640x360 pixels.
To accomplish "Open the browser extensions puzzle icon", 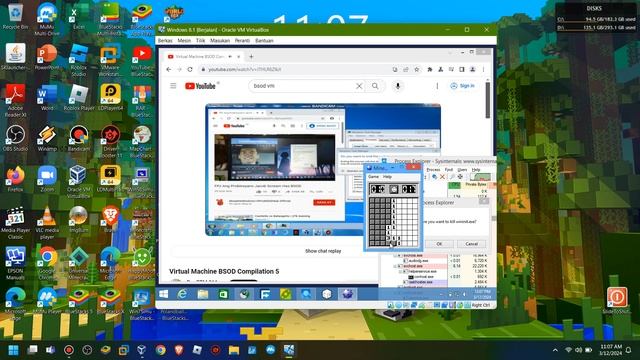I will 429,69.
